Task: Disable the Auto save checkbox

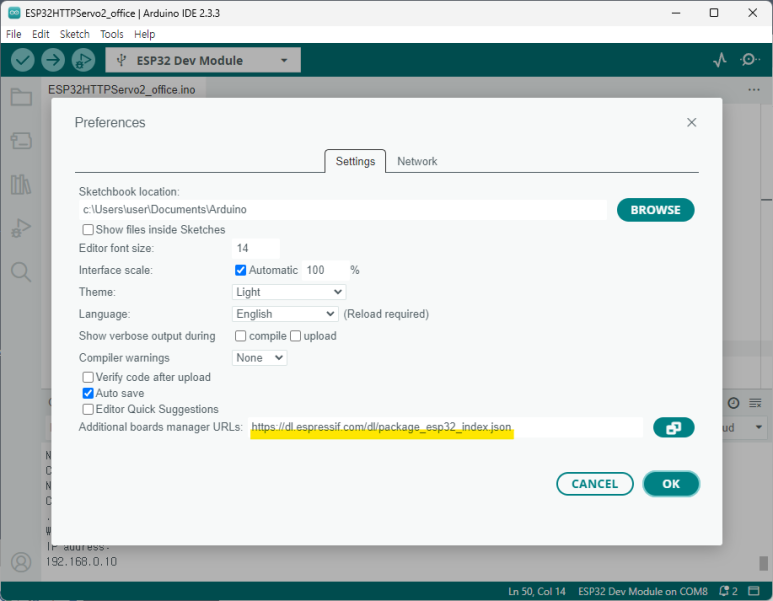Action: 88,393
